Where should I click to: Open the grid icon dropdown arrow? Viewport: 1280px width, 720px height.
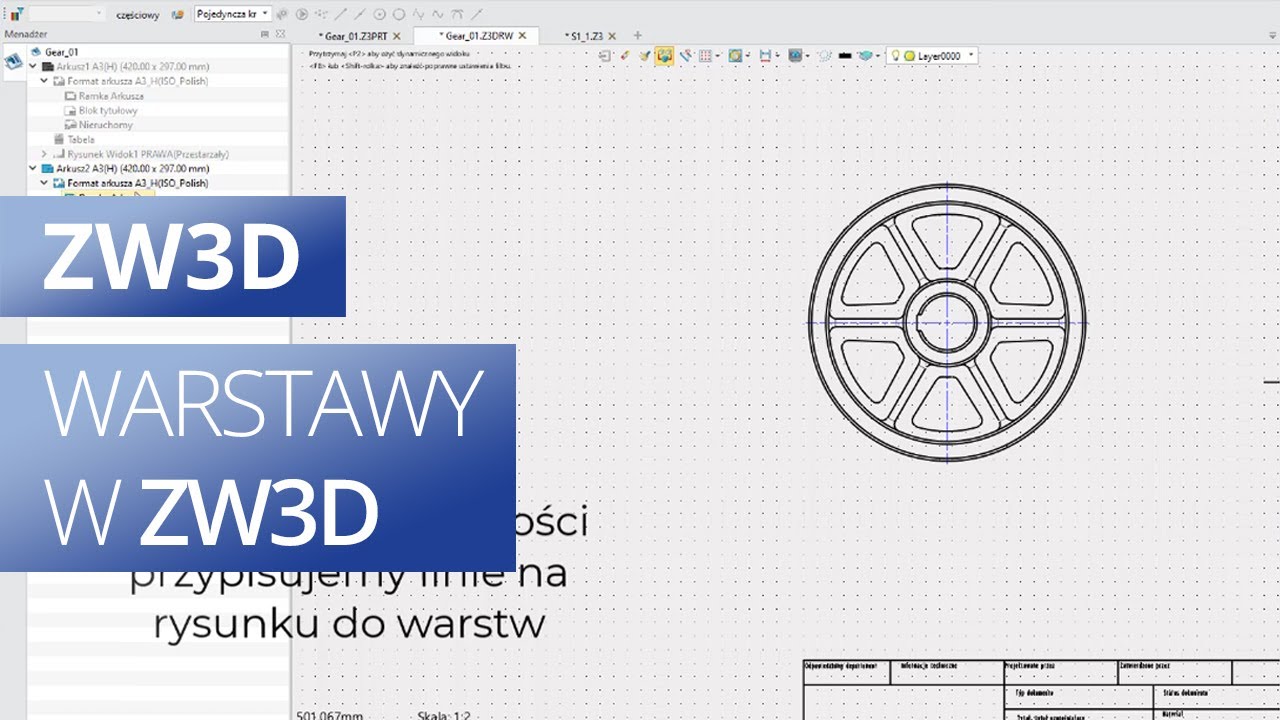[x=718, y=55]
